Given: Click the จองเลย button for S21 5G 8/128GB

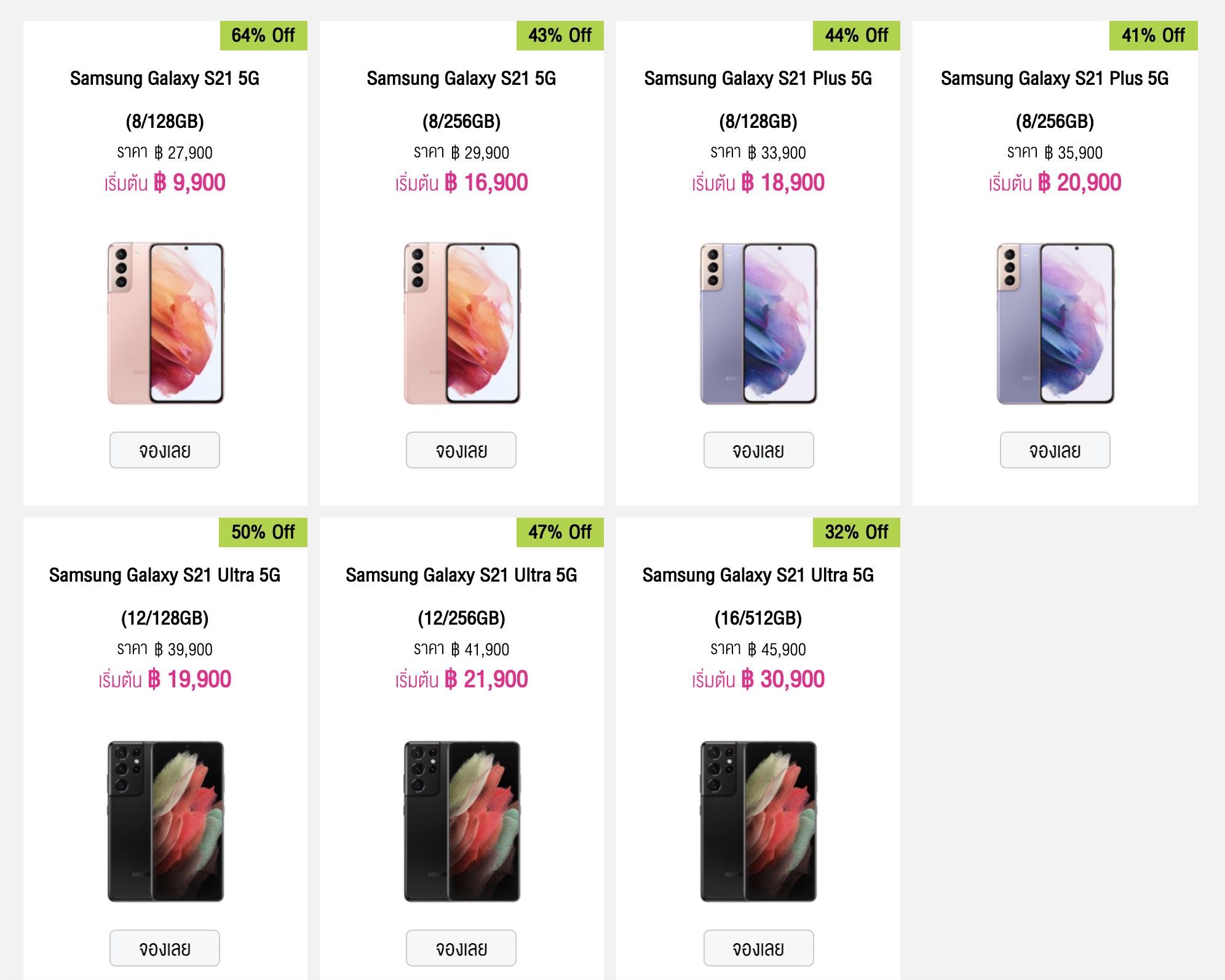Looking at the screenshot, I should 165,451.
